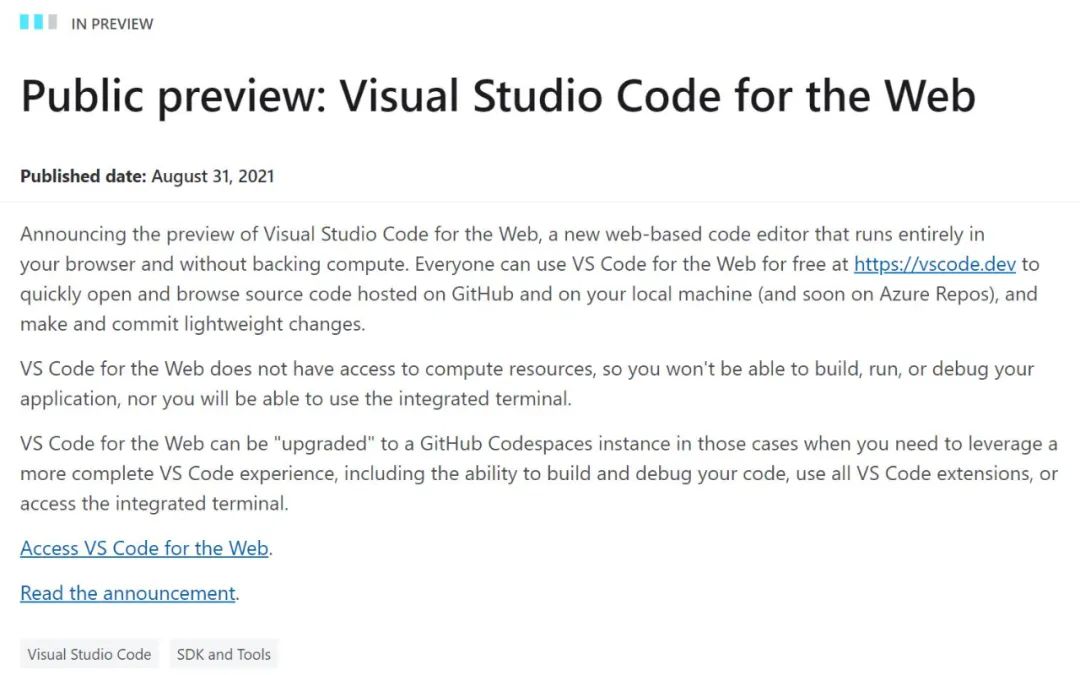
Task: Click the word Web in the title heading
Action: [927, 97]
